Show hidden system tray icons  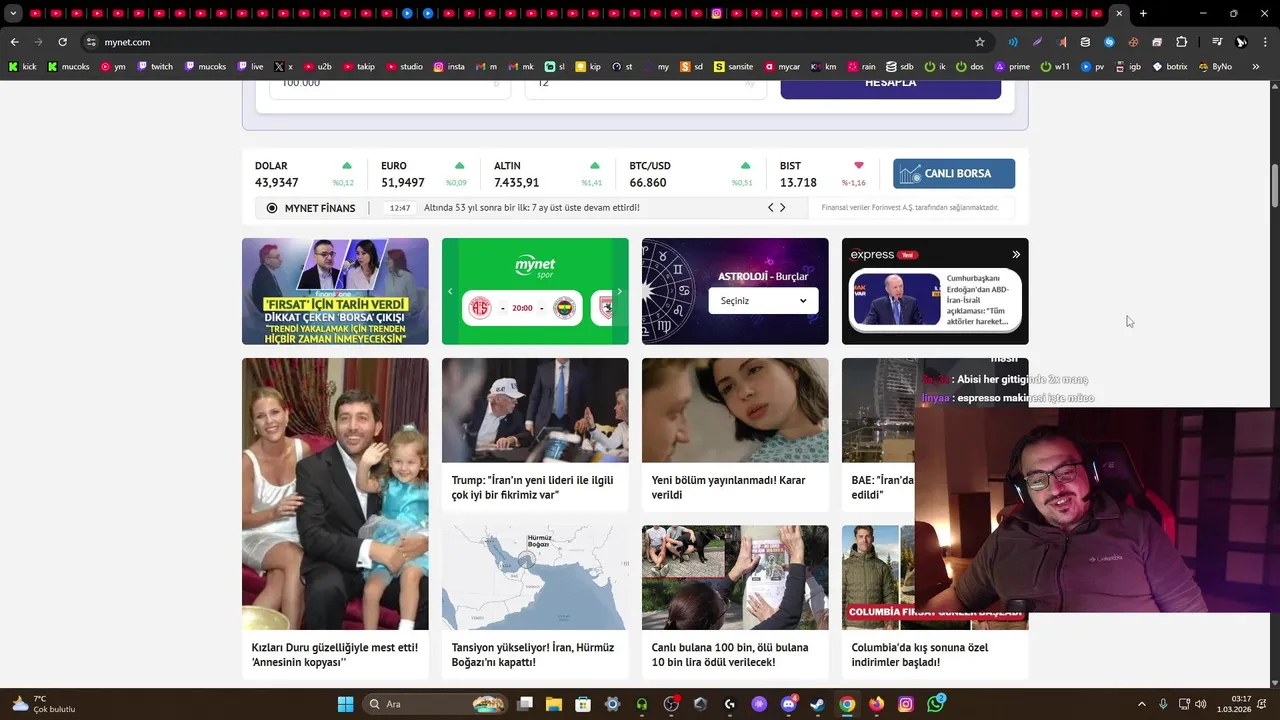point(1142,704)
